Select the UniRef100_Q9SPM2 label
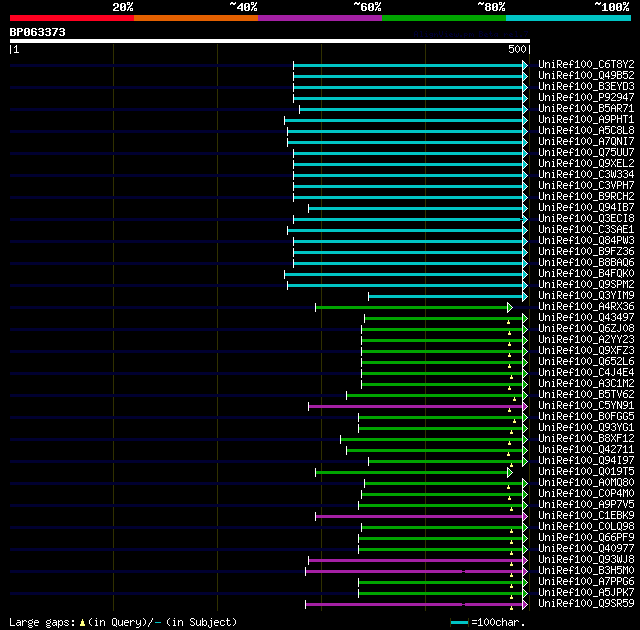This screenshot has height=630, width=640. pos(586,285)
